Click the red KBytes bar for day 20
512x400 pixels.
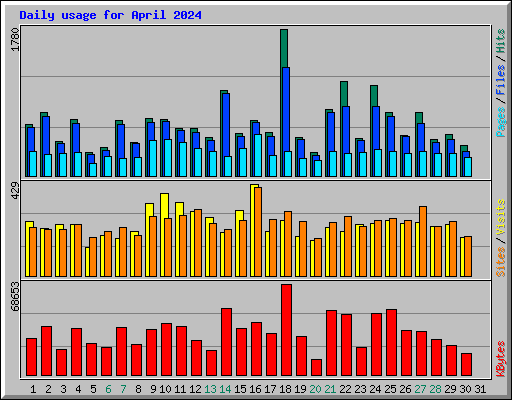[x=316, y=367]
